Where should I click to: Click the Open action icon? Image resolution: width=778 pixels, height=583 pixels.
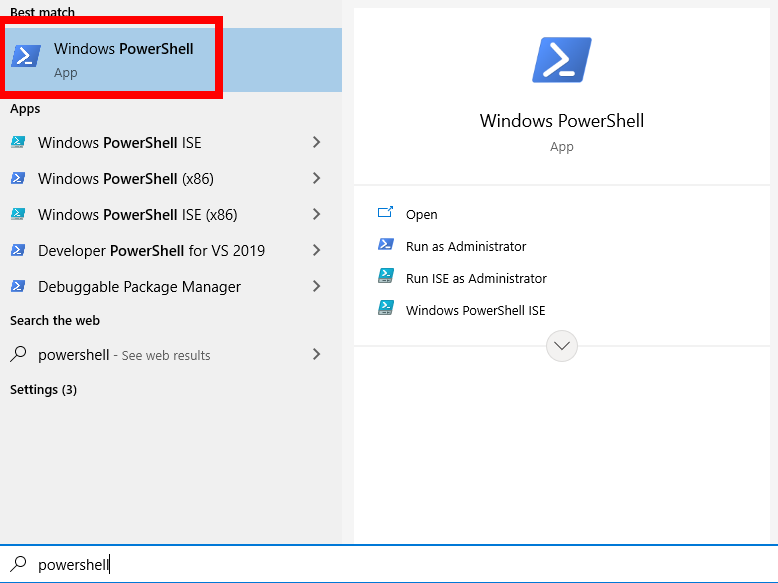[386, 214]
